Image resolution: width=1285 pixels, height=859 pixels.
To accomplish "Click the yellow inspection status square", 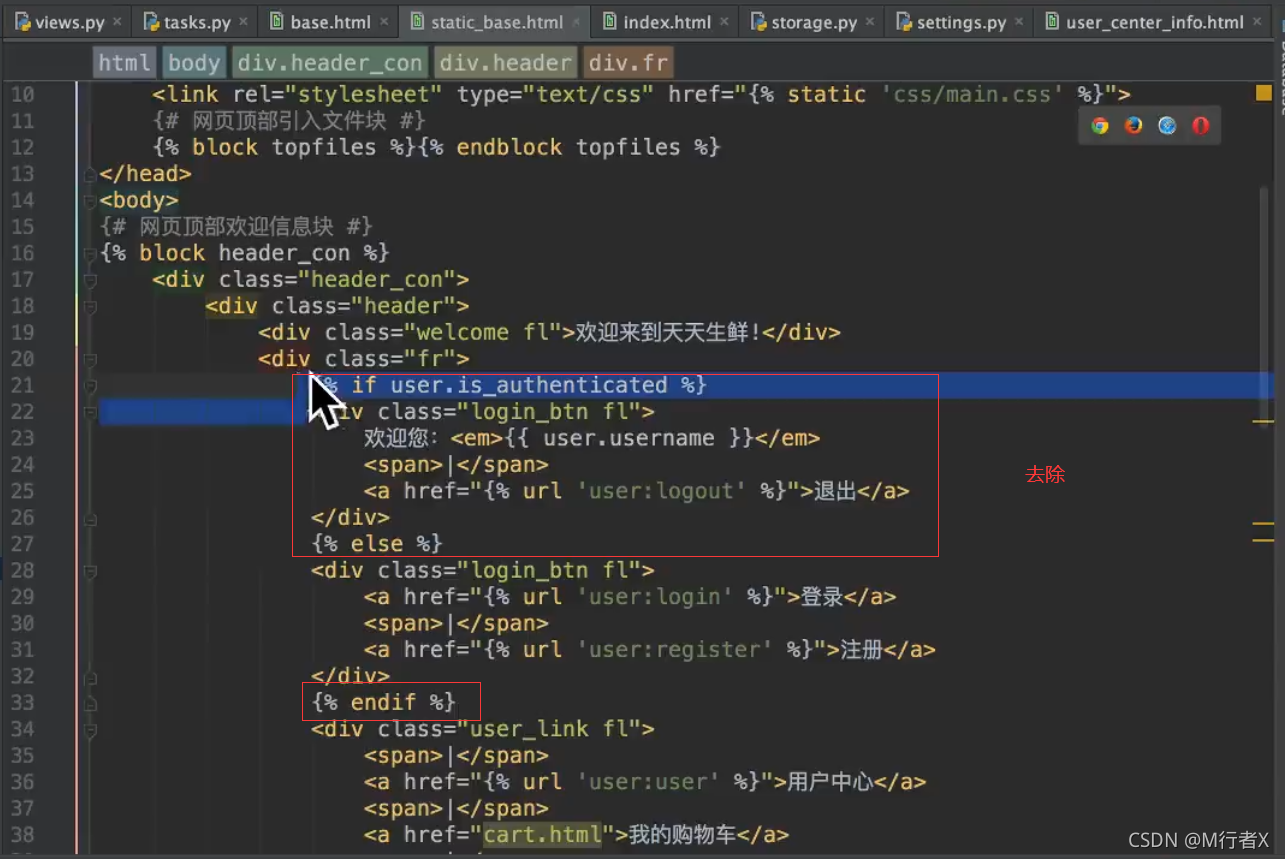I will point(1264,93).
